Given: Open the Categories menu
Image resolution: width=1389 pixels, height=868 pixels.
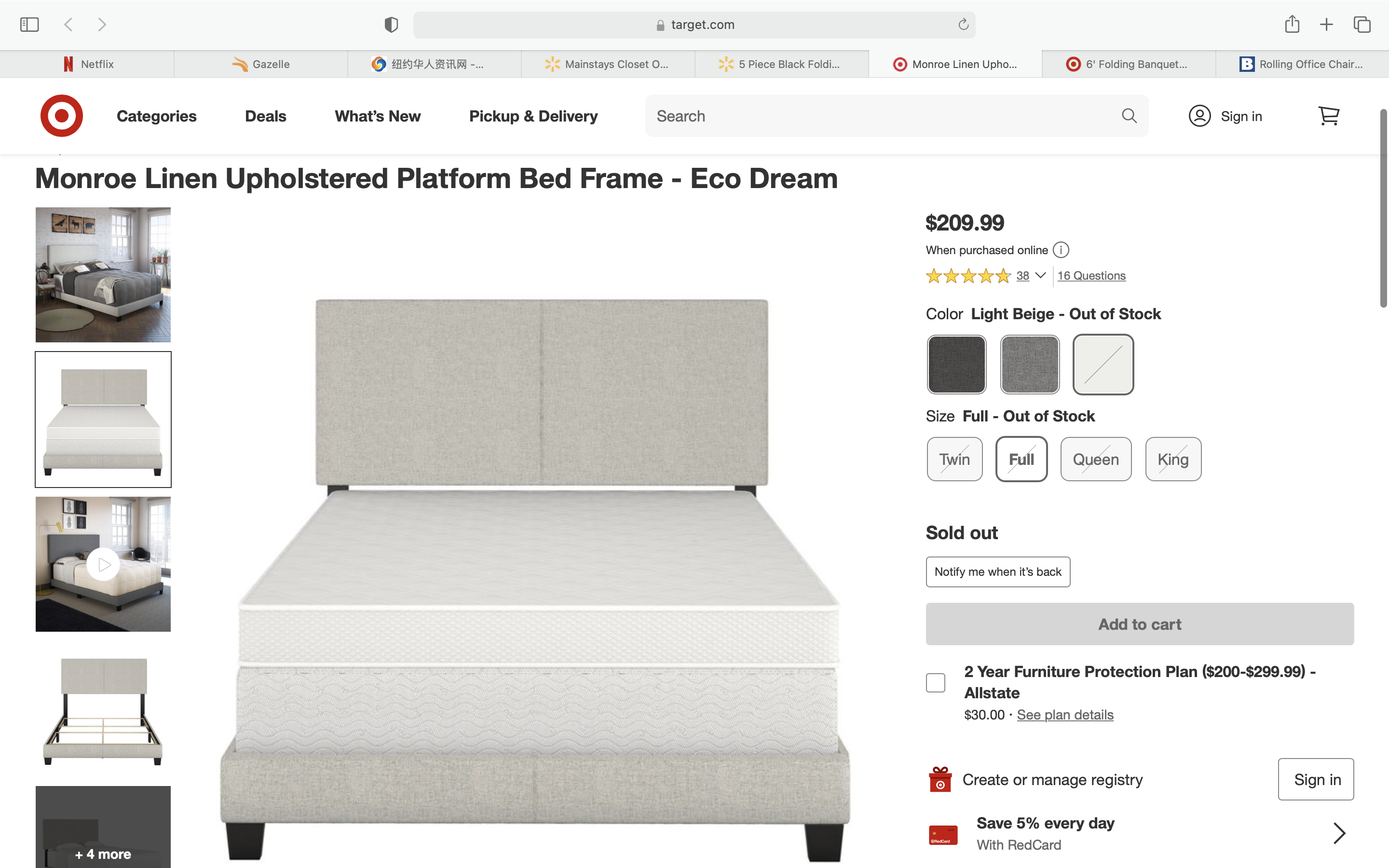Looking at the screenshot, I should (x=156, y=116).
